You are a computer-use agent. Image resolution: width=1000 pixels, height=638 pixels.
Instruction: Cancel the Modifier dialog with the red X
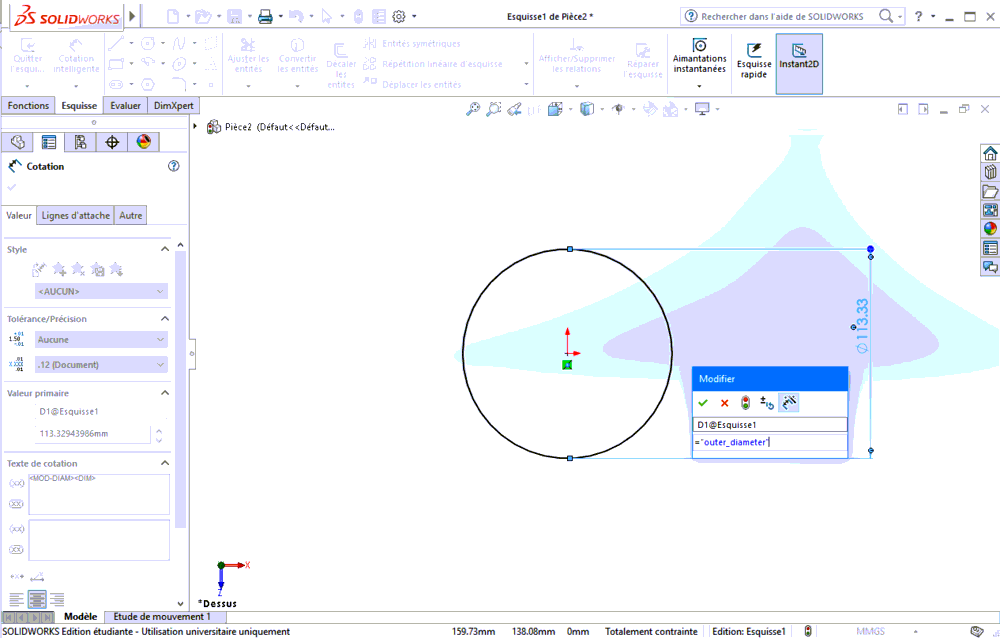[724, 402]
